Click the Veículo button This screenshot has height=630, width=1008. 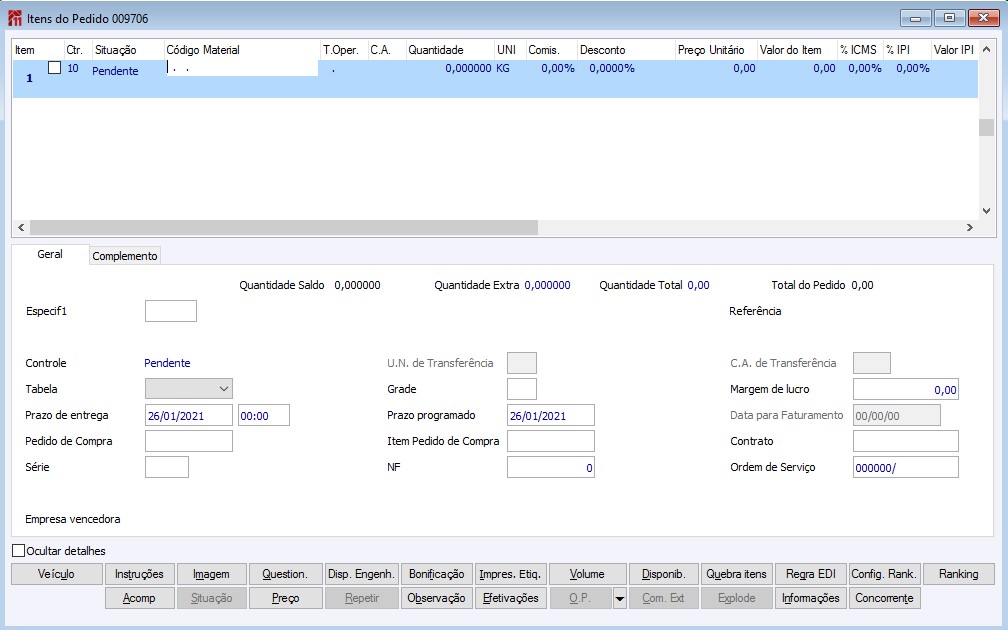pyautogui.click(x=57, y=574)
